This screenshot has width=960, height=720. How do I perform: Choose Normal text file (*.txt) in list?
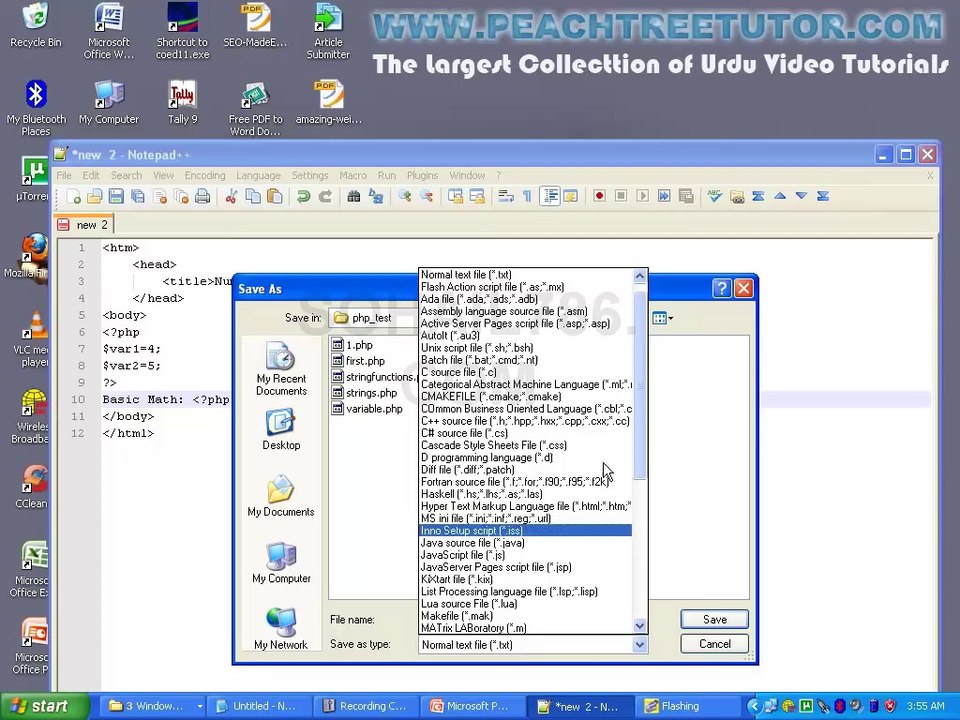[x=525, y=275]
